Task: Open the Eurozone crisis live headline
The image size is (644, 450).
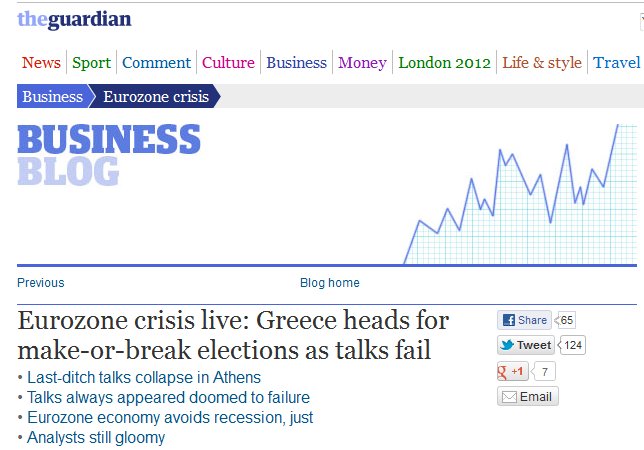Action: click(233, 336)
